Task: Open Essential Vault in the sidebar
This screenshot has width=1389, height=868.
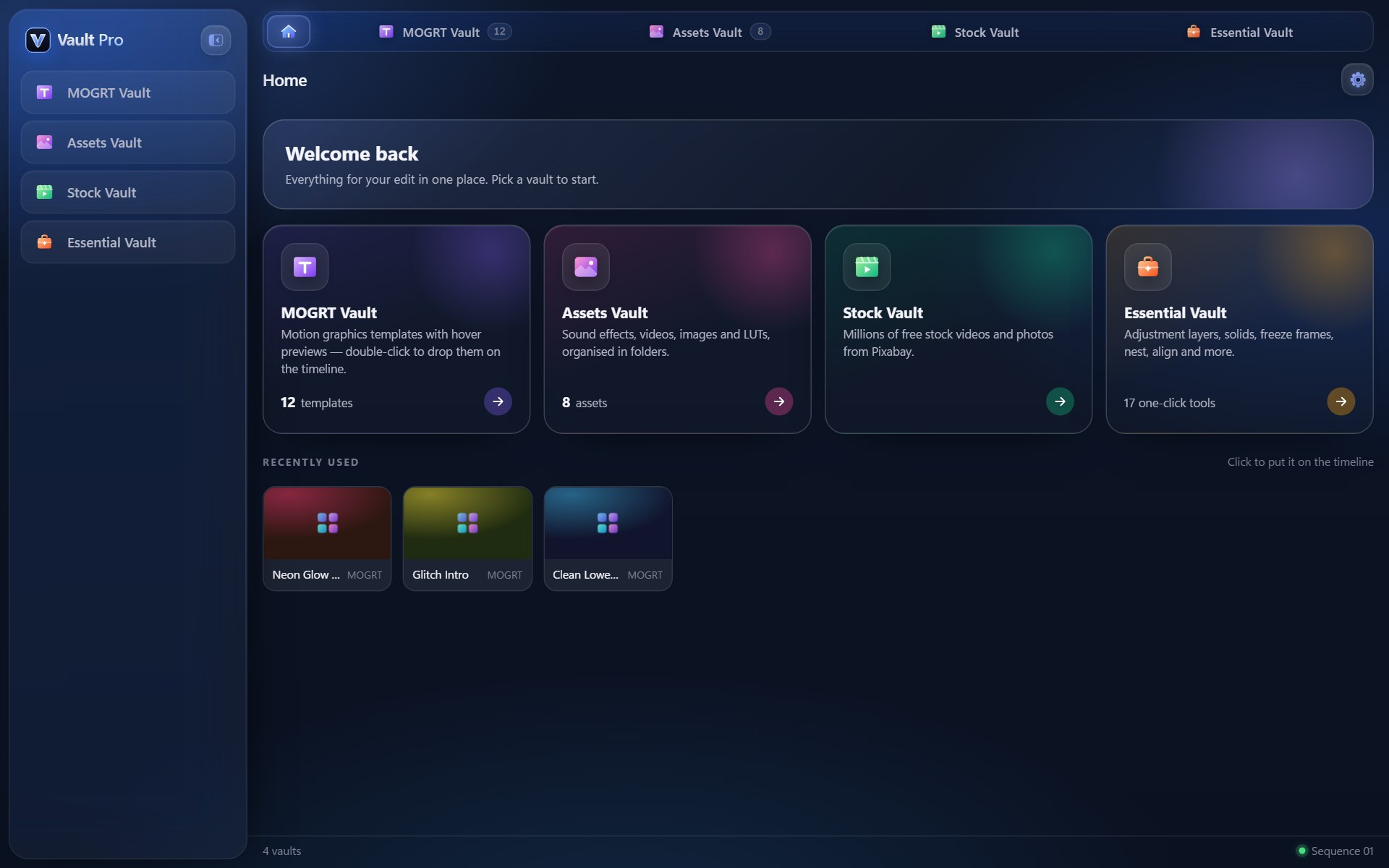Action: [x=128, y=242]
